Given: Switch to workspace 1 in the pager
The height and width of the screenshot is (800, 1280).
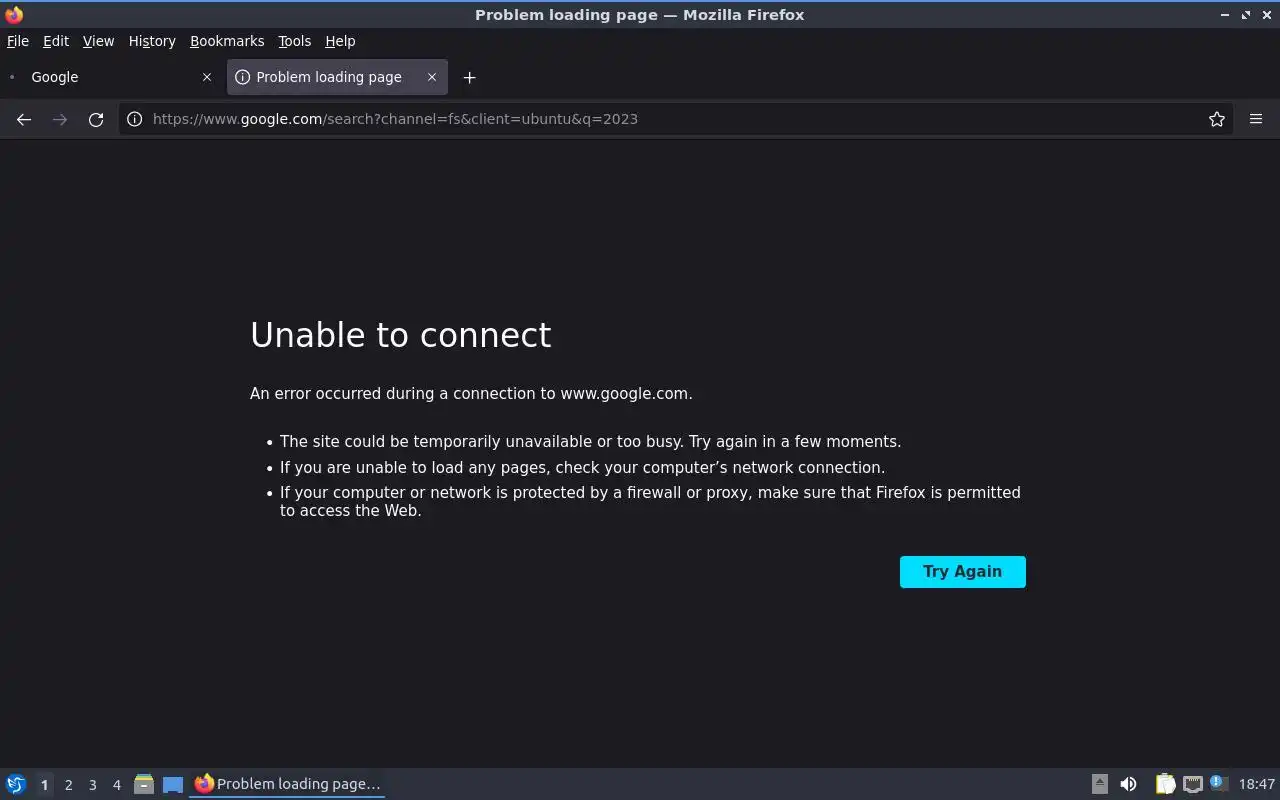Looking at the screenshot, I should [44, 785].
